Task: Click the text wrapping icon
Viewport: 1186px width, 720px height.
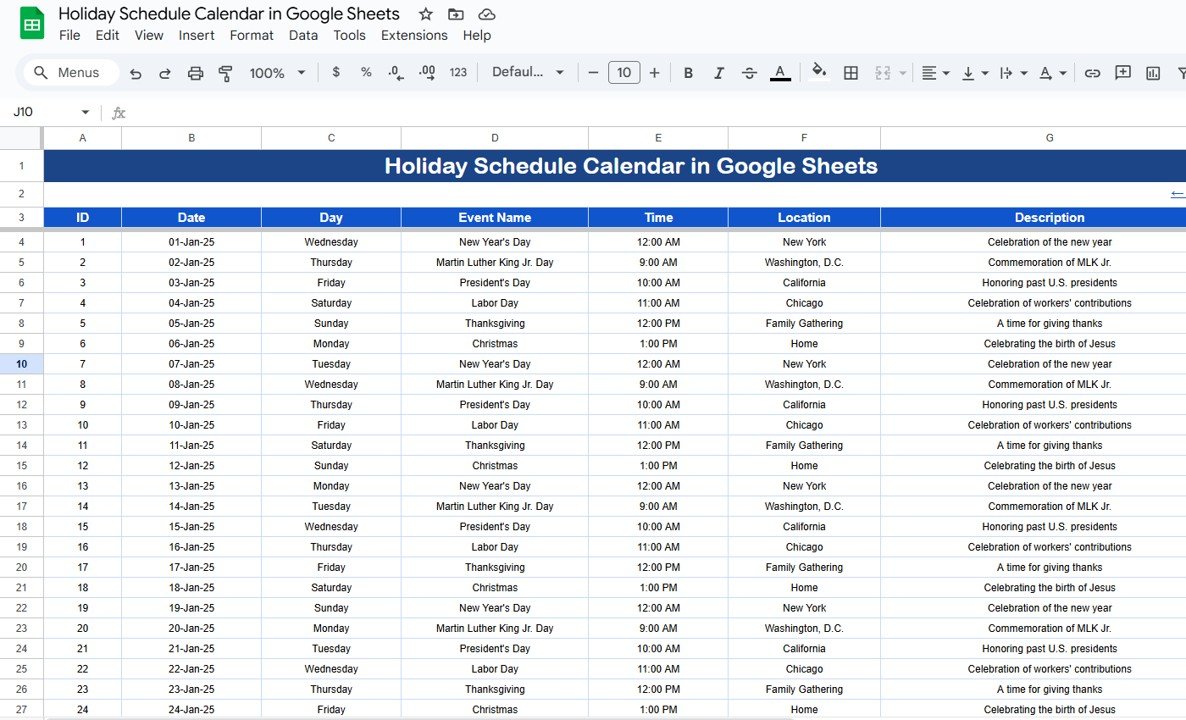Action: tap(1006, 73)
